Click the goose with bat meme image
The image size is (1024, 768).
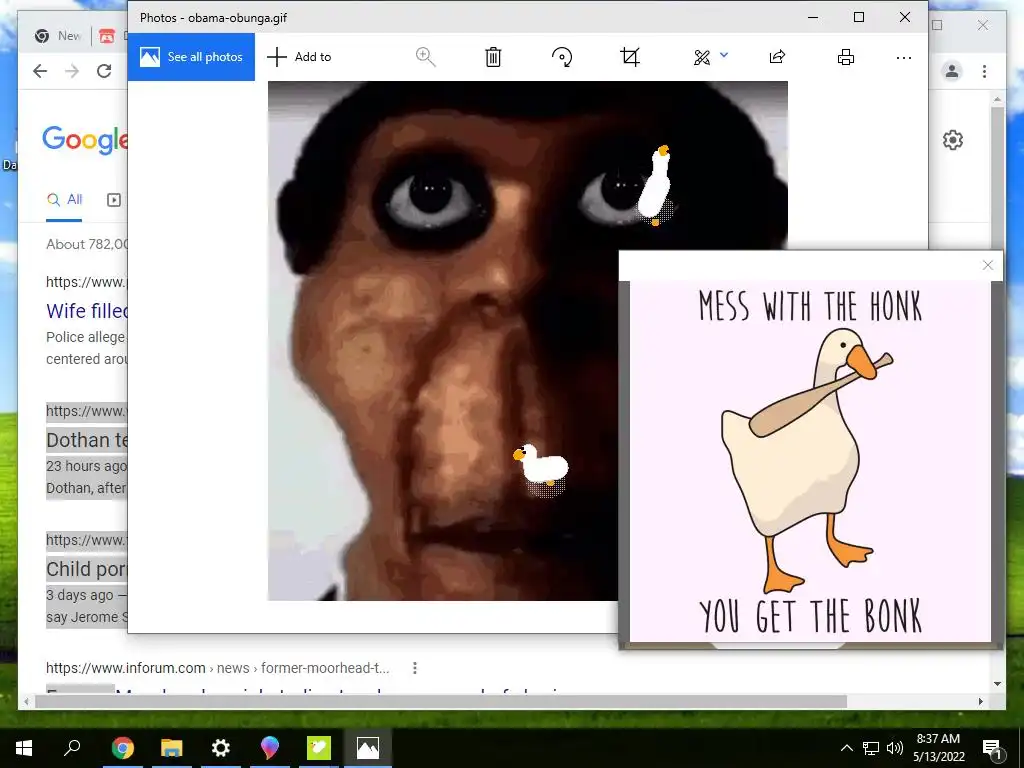point(810,460)
